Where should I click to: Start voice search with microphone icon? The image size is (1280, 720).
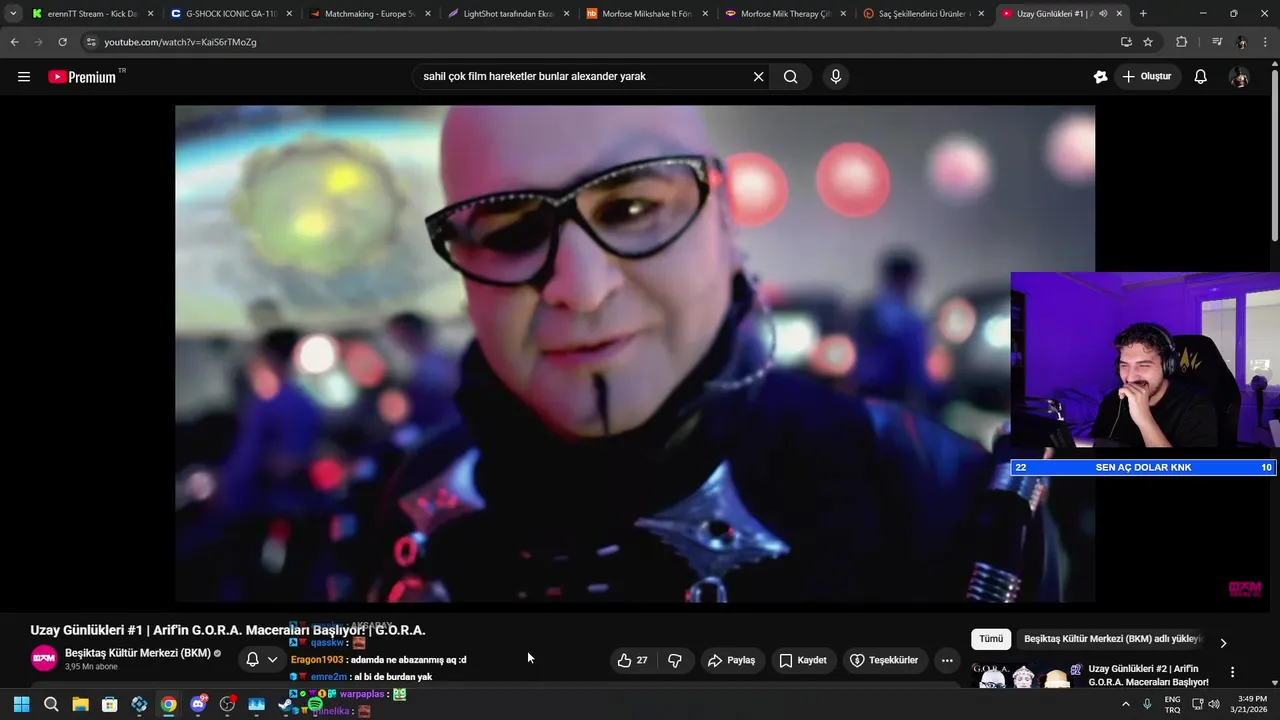tap(836, 77)
